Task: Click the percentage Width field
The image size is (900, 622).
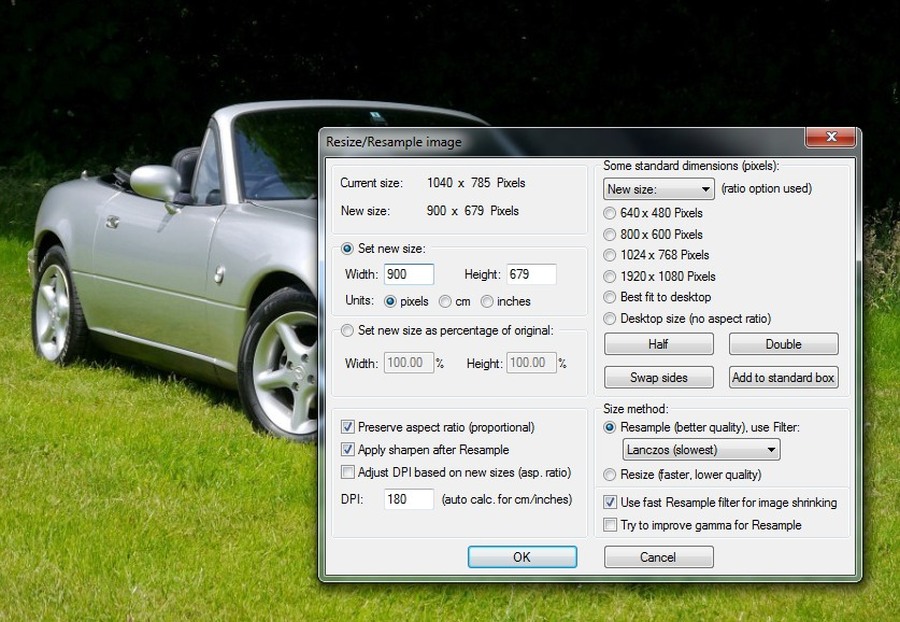Action: point(409,363)
